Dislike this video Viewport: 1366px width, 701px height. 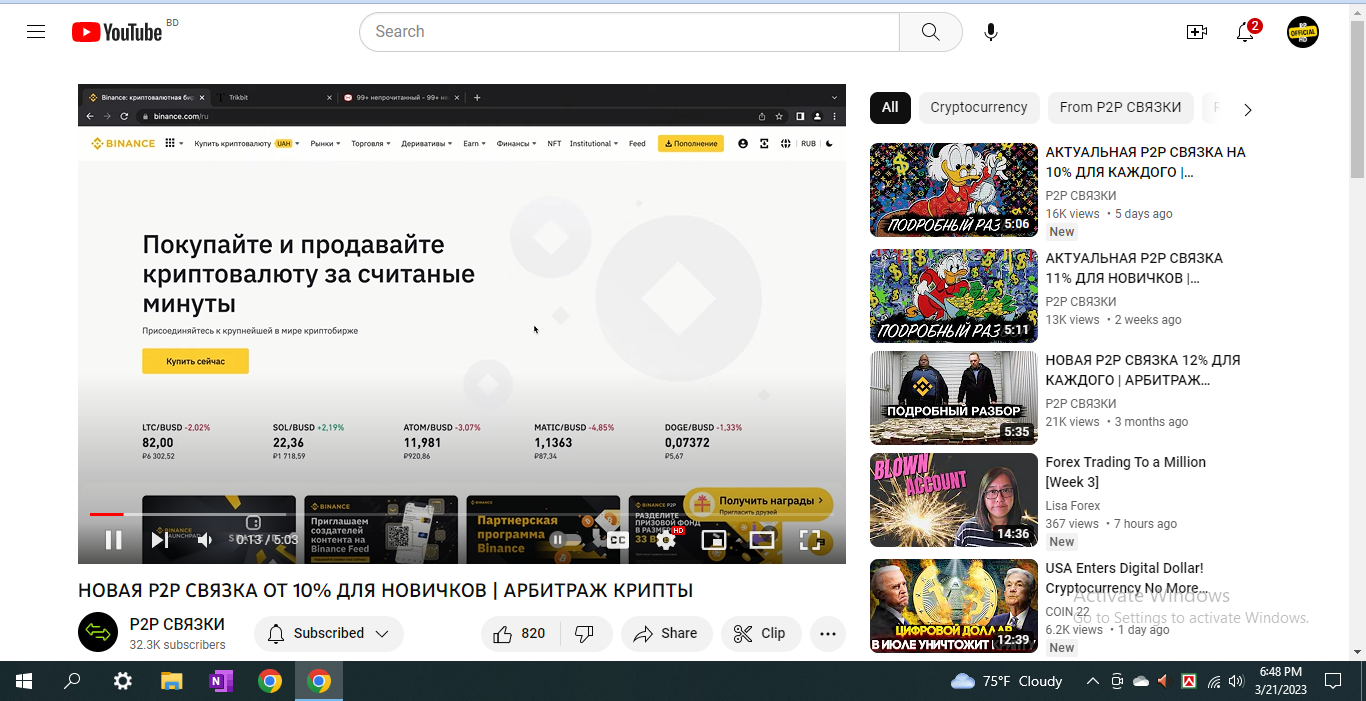[586, 633]
